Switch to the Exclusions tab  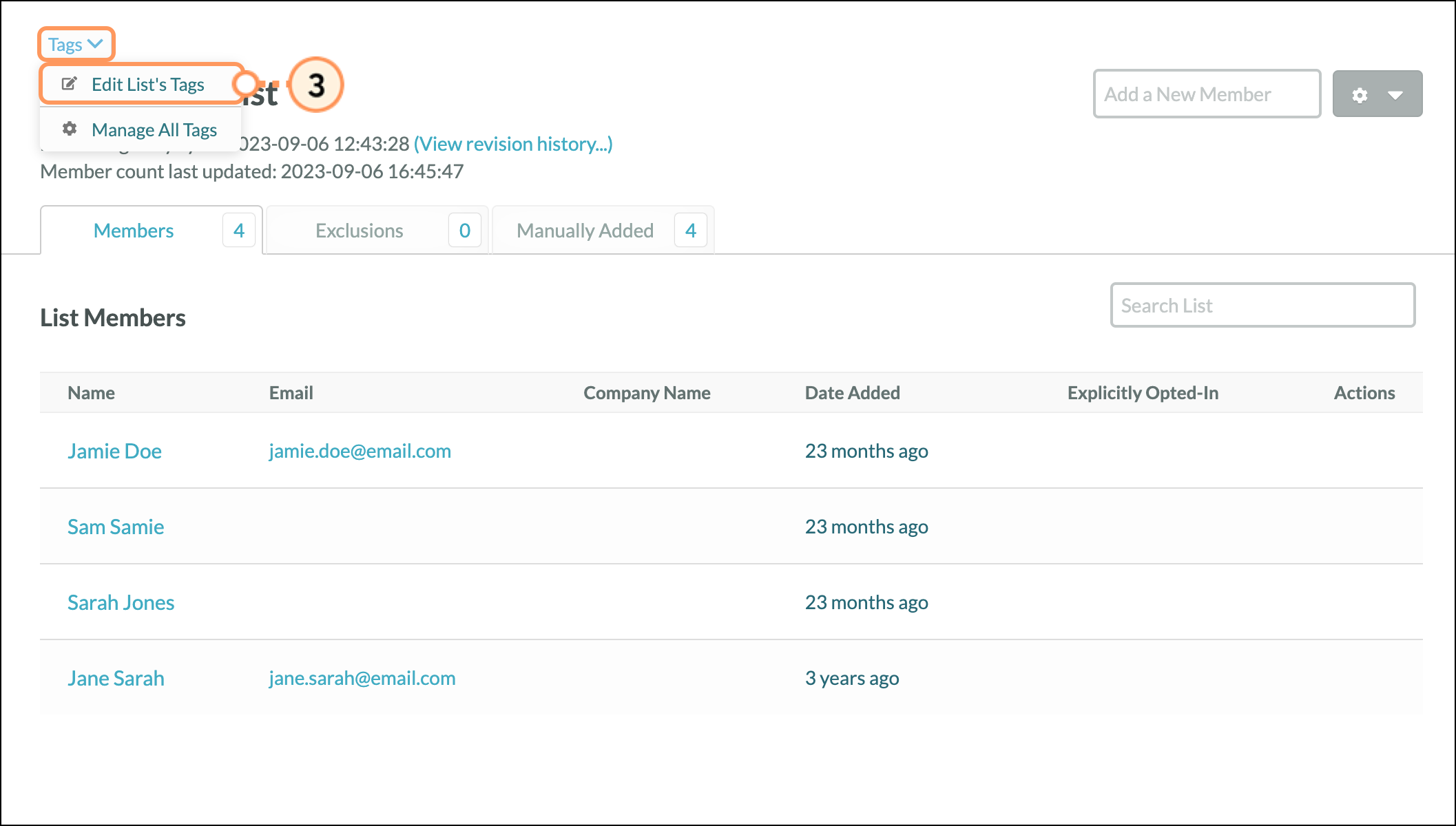click(359, 231)
